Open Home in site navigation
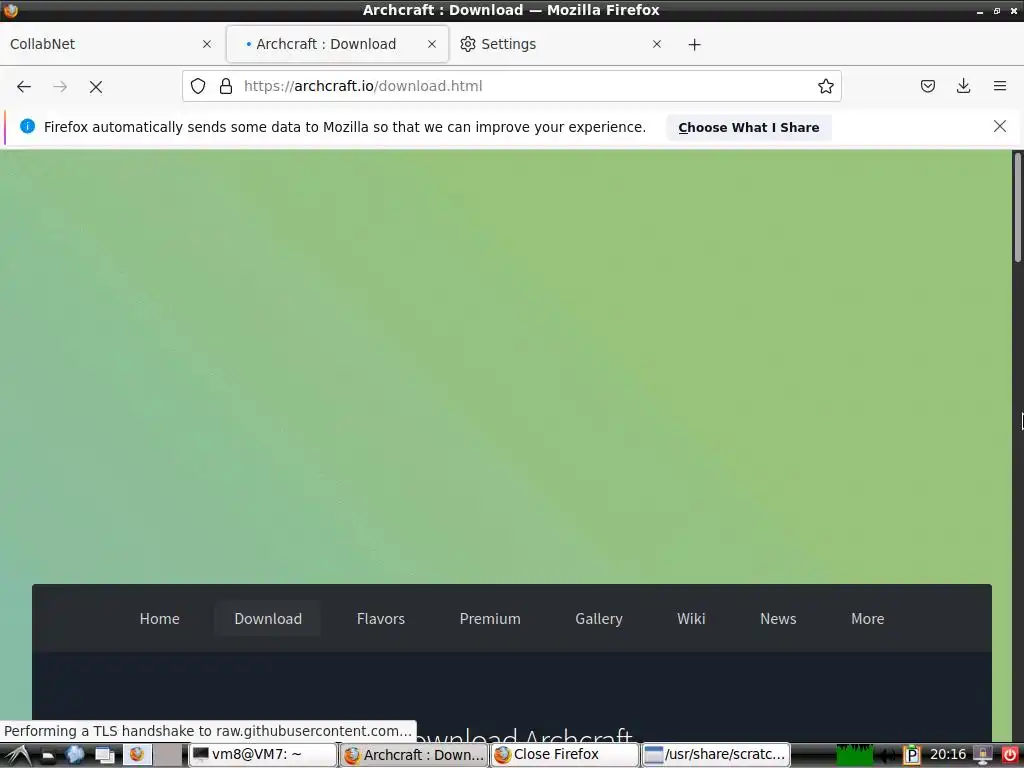The image size is (1024, 768). pyautogui.click(x=159, y=618)
